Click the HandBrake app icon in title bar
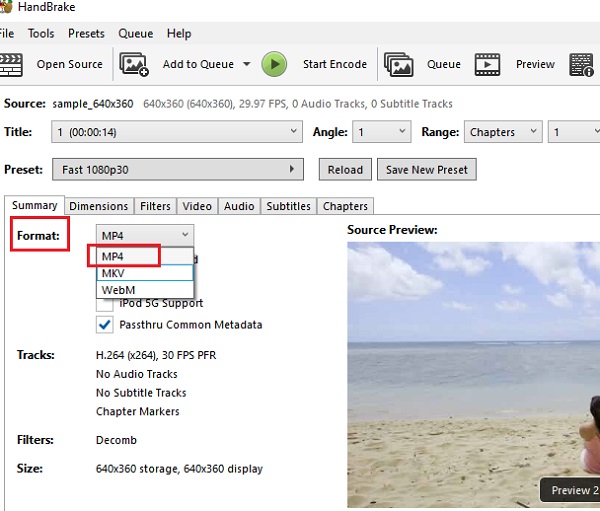Image resolution: width=600 pixels, height=511 pixels. pyautogui.click(x=6, y=7)
